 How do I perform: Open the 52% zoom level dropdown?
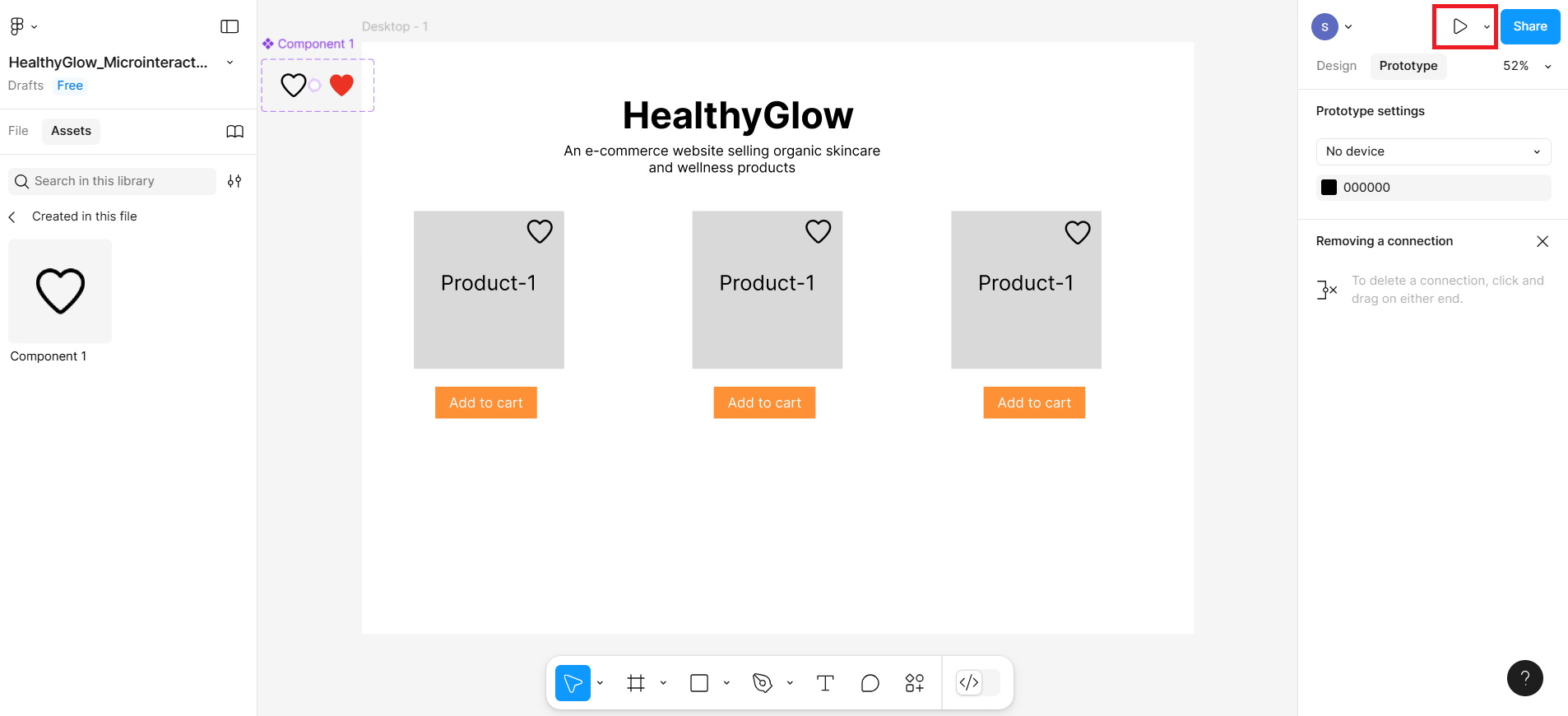tap(1526, 66)
